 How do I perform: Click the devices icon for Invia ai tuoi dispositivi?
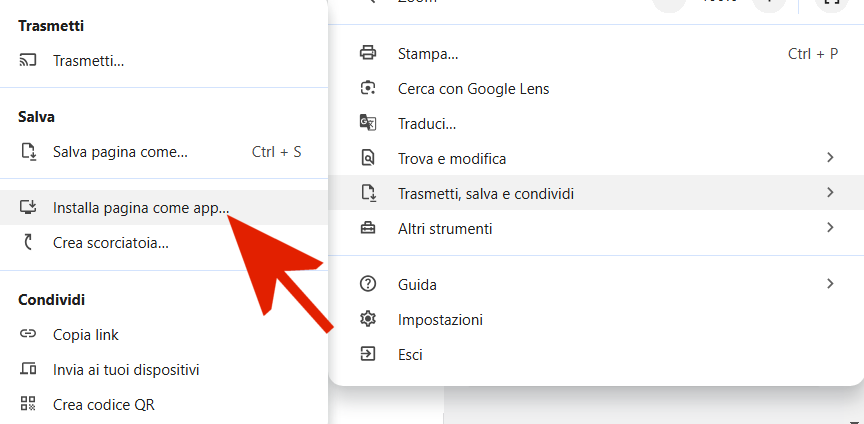[x=28, y=370]
